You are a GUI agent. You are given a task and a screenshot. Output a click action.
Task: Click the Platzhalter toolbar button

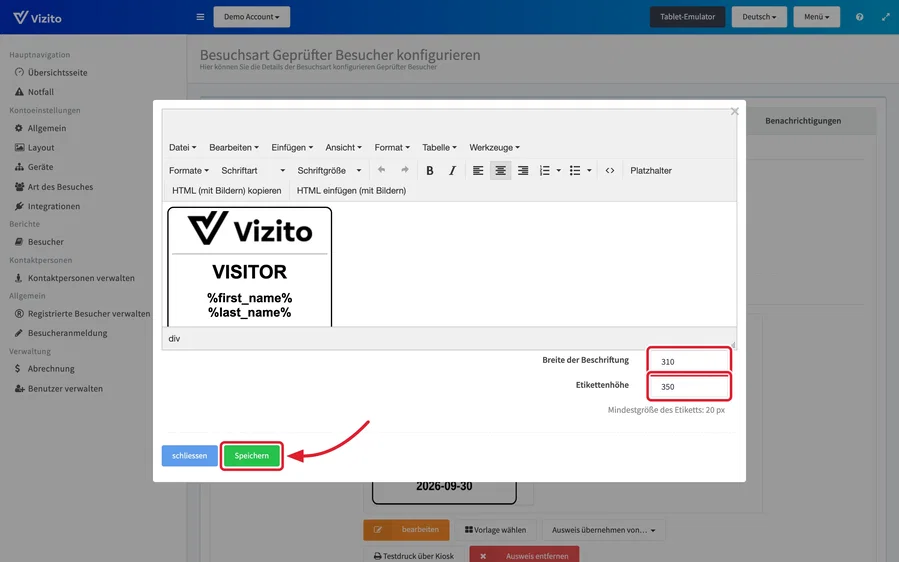[651, 170]
